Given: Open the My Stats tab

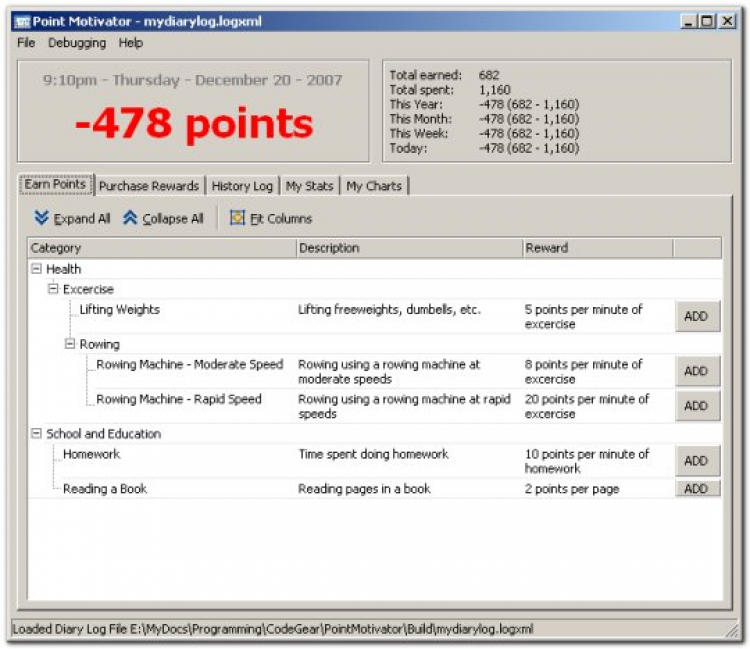Looking at the screenshot, I should pos(309,186).
